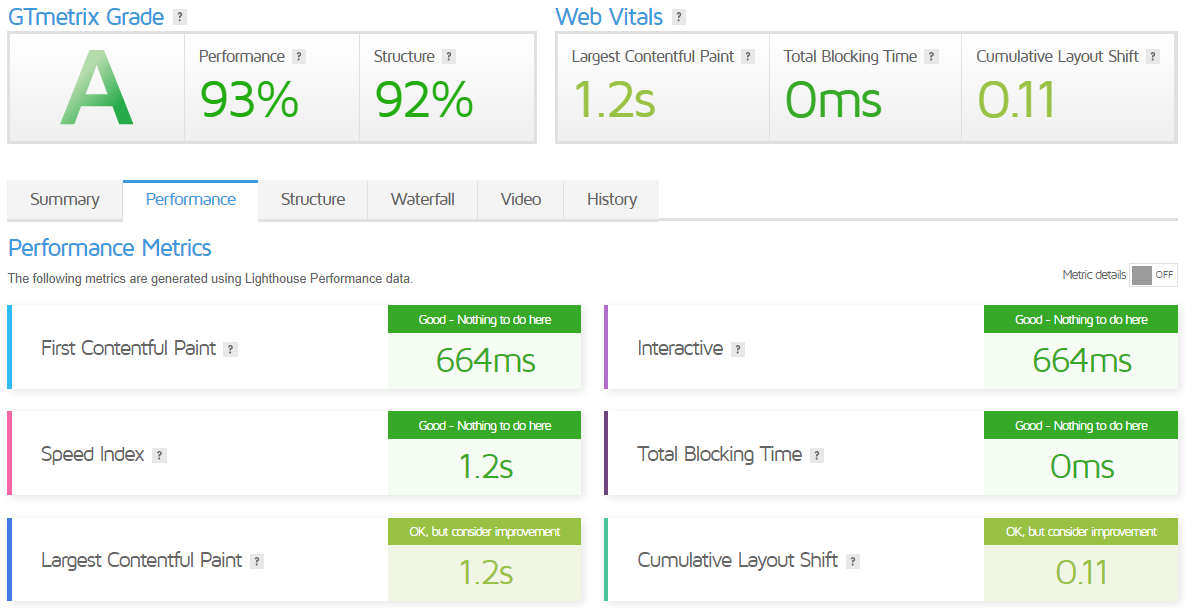
Task: Click the Interactive 664ms value
Action: 1081,361
